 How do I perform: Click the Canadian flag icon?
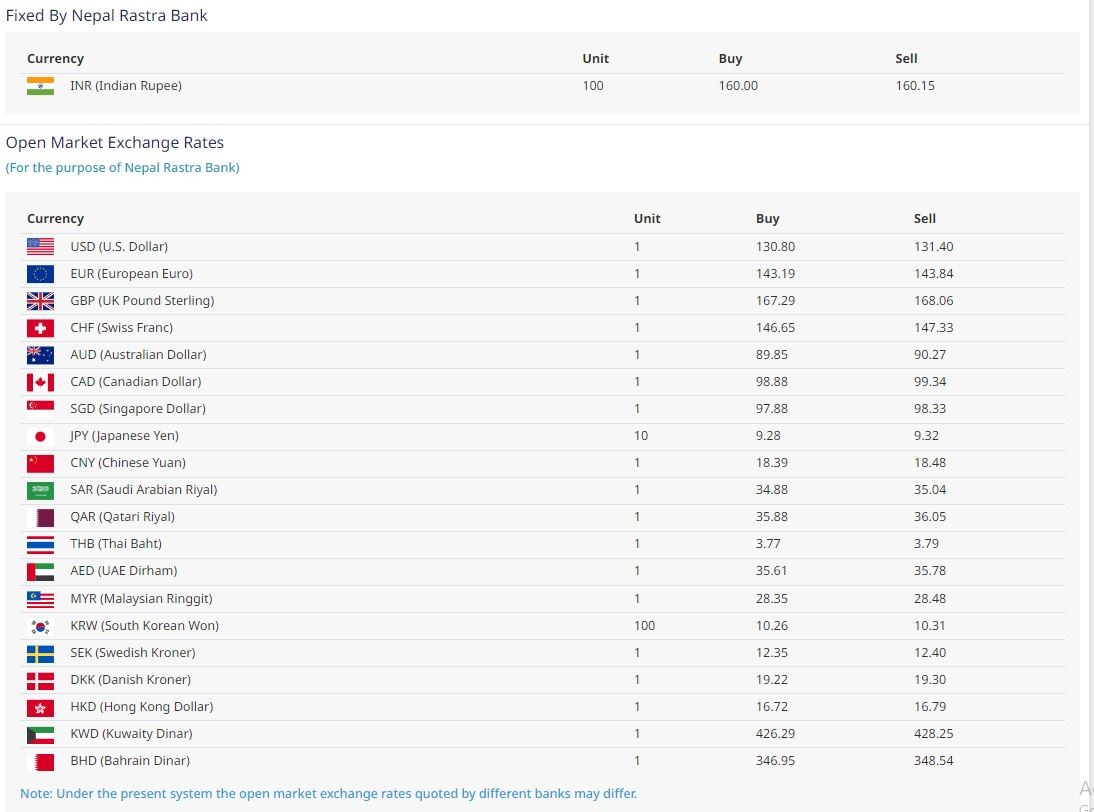tap(40, 381)
